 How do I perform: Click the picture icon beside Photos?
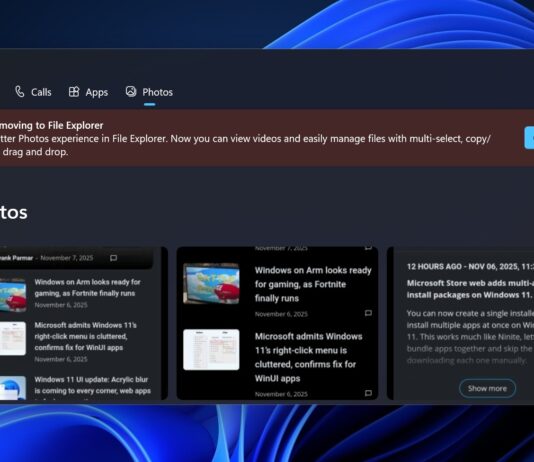pos(131,91)
